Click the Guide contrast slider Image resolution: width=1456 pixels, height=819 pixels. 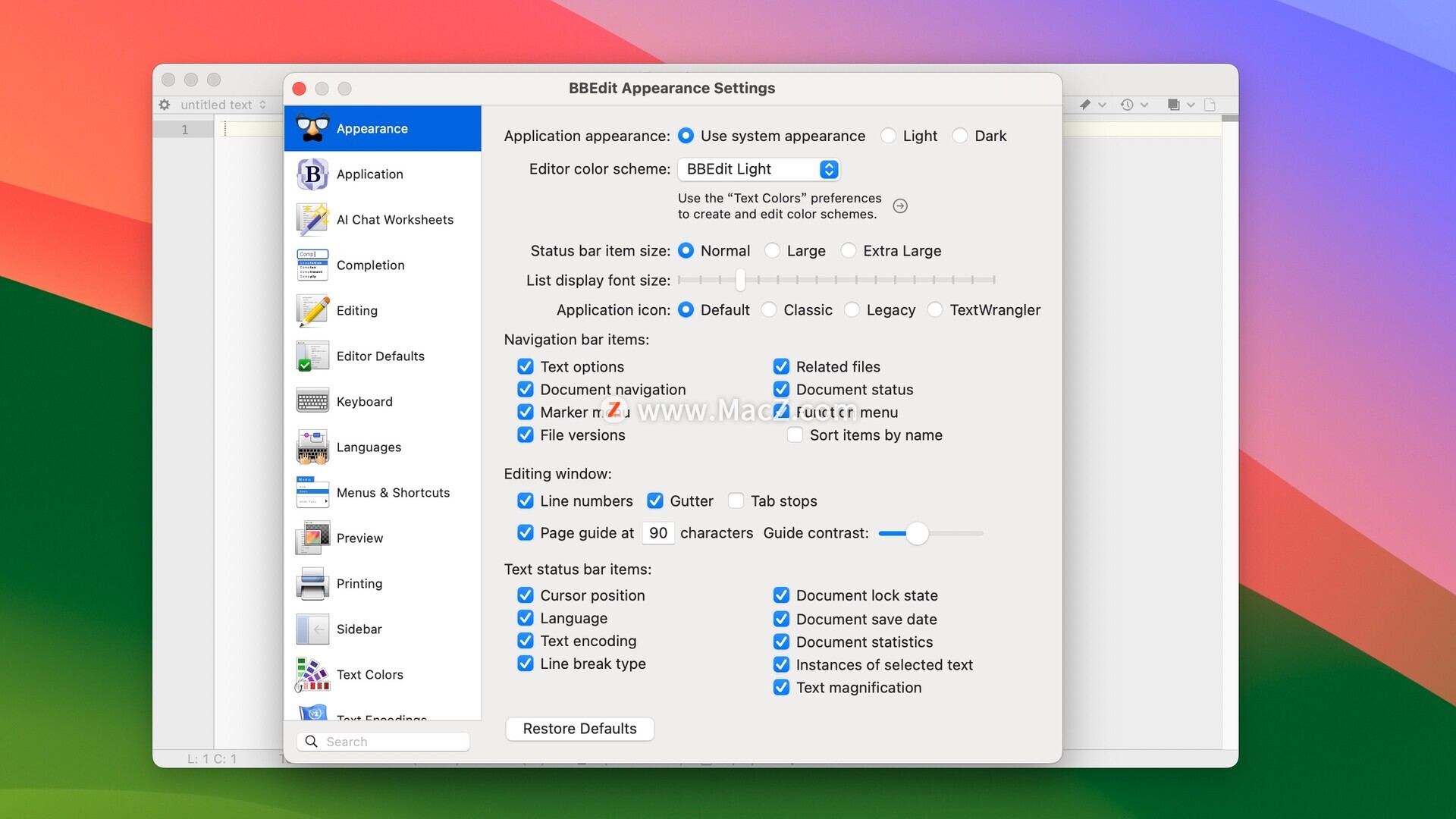(x=930, y=533)
